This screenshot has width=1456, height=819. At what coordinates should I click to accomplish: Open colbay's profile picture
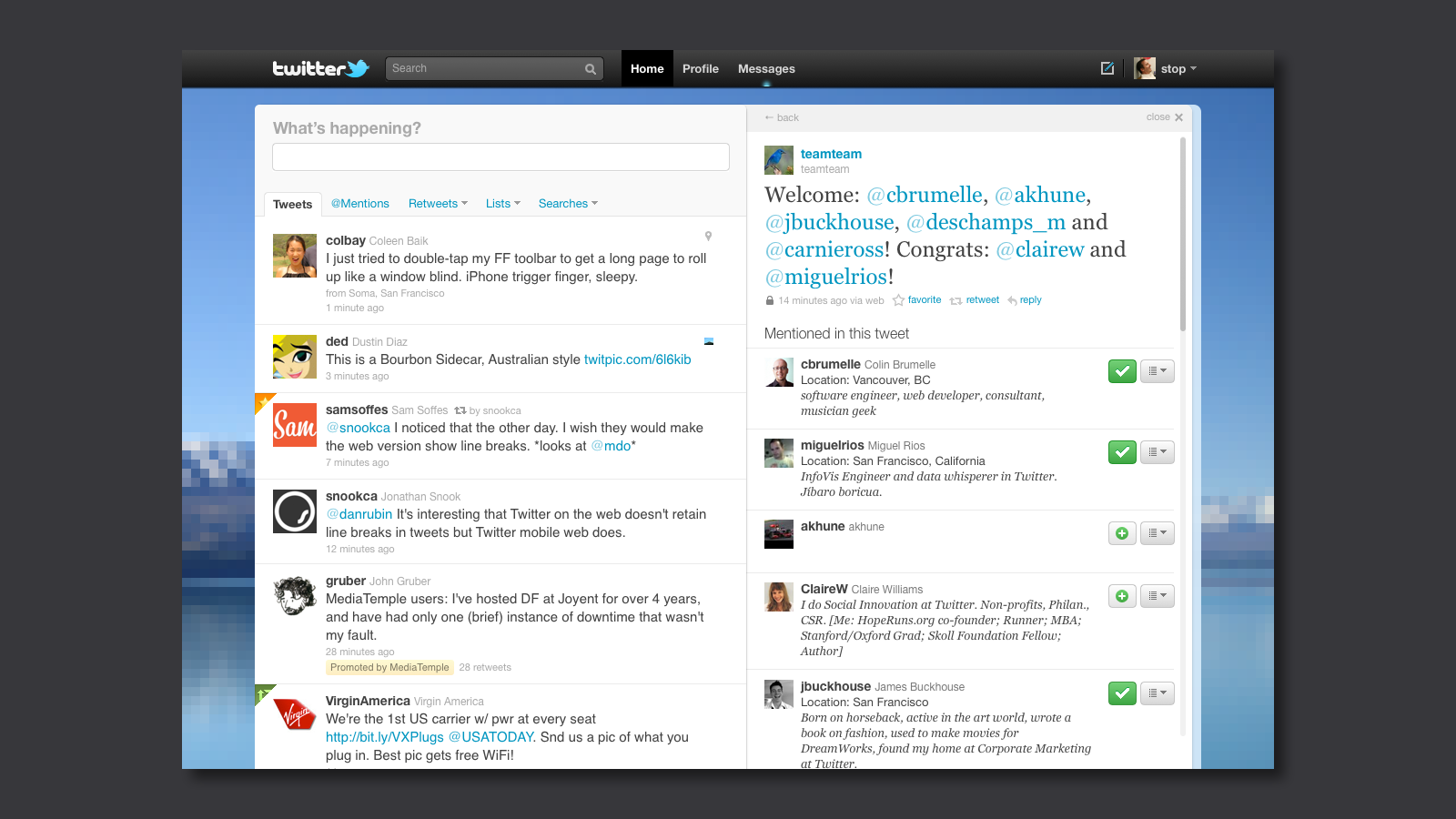click(295, 256)
